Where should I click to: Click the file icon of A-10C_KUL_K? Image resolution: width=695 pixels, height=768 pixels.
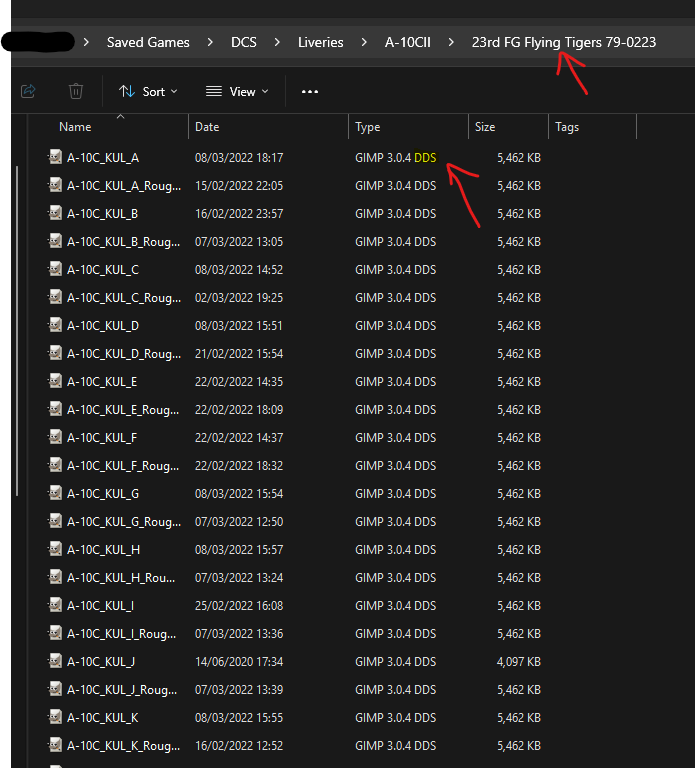point(55,717)
